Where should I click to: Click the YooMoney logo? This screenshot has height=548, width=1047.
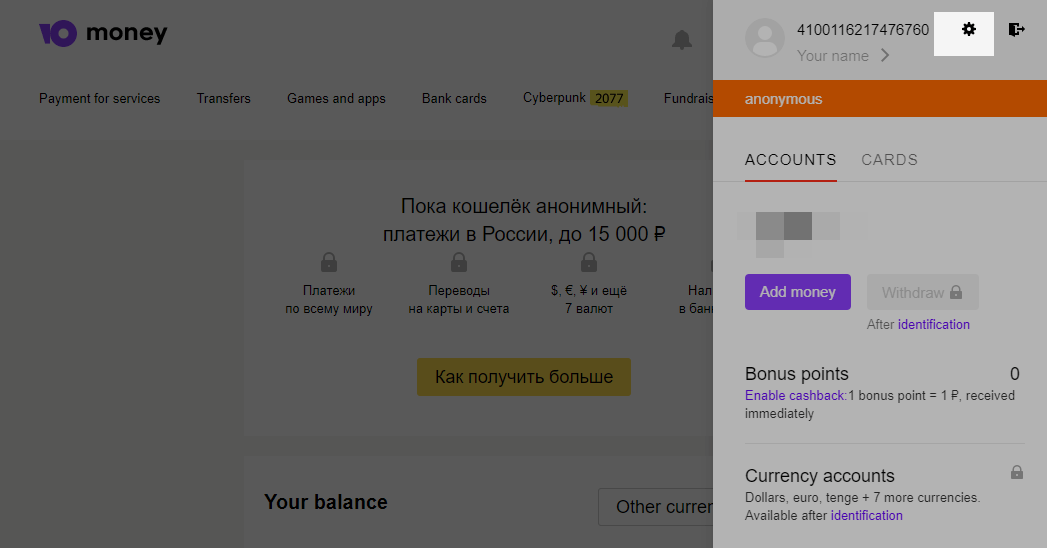tap(103, 35)
